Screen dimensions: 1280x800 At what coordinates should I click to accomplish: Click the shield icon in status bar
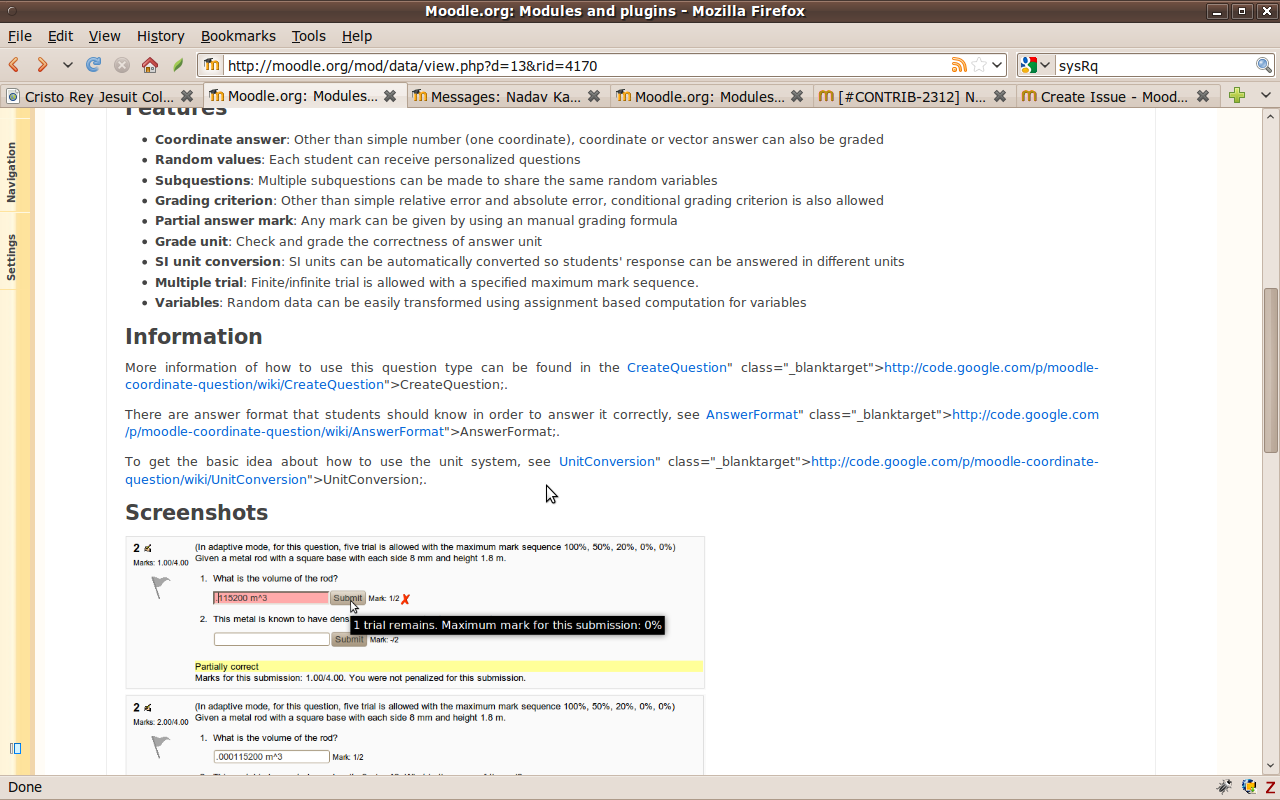click(x=1249, y=787)
